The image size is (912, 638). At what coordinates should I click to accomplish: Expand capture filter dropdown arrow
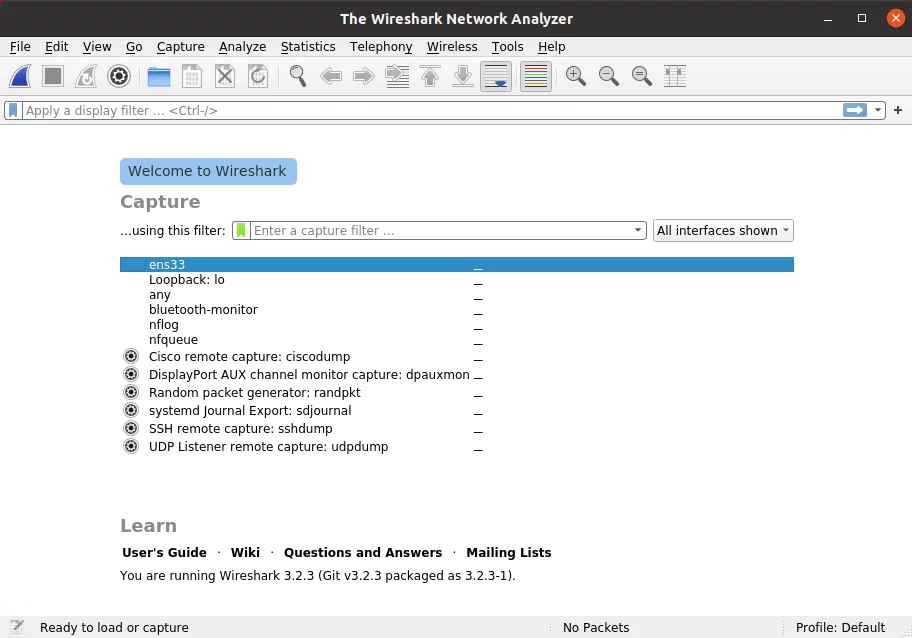click(x=638, y=231)
